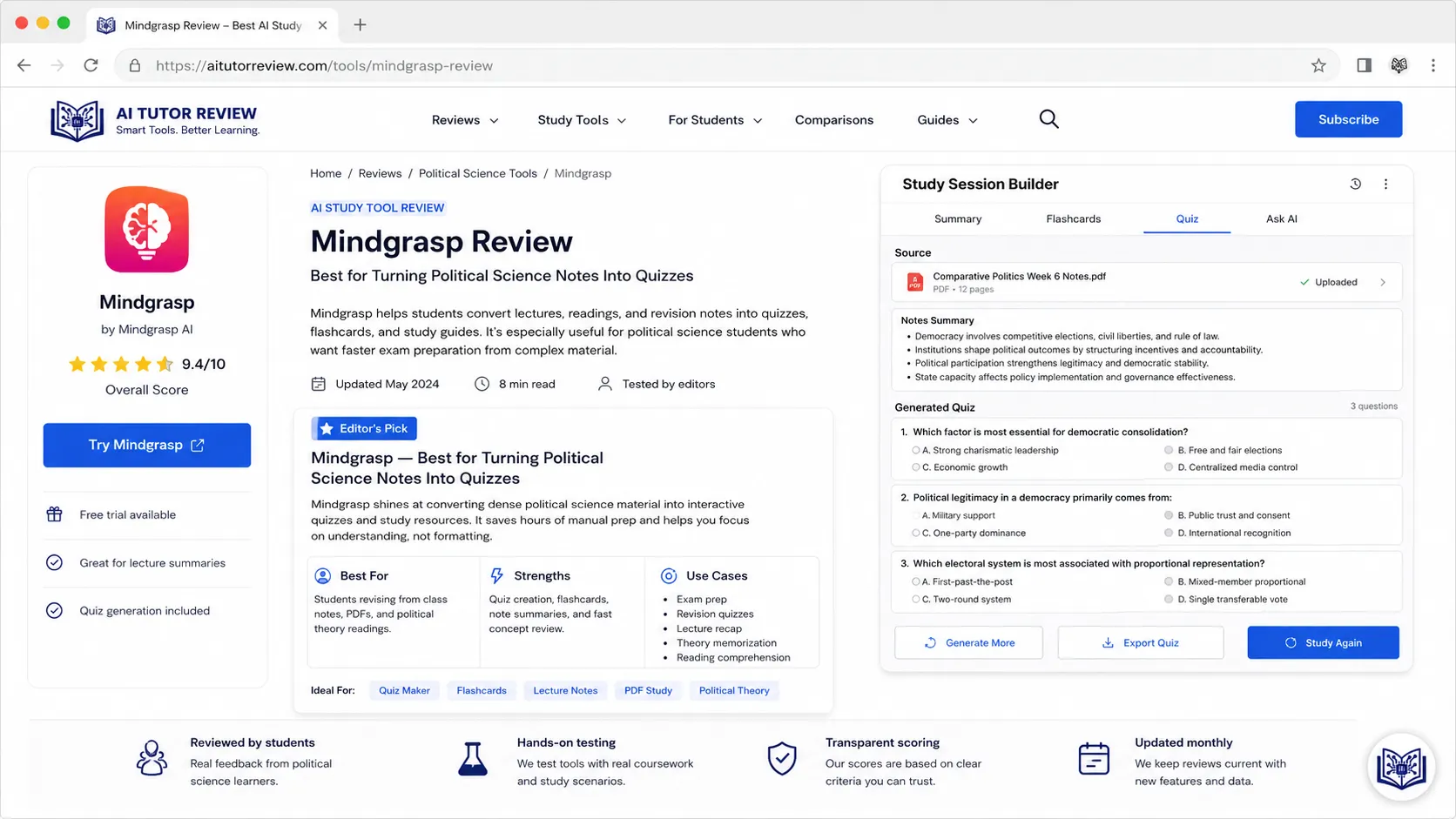Open the Political Science Tools breadcrumb
Viewport: 1456px width, 819px height.
pyautogui.click(x=477, y=173)
